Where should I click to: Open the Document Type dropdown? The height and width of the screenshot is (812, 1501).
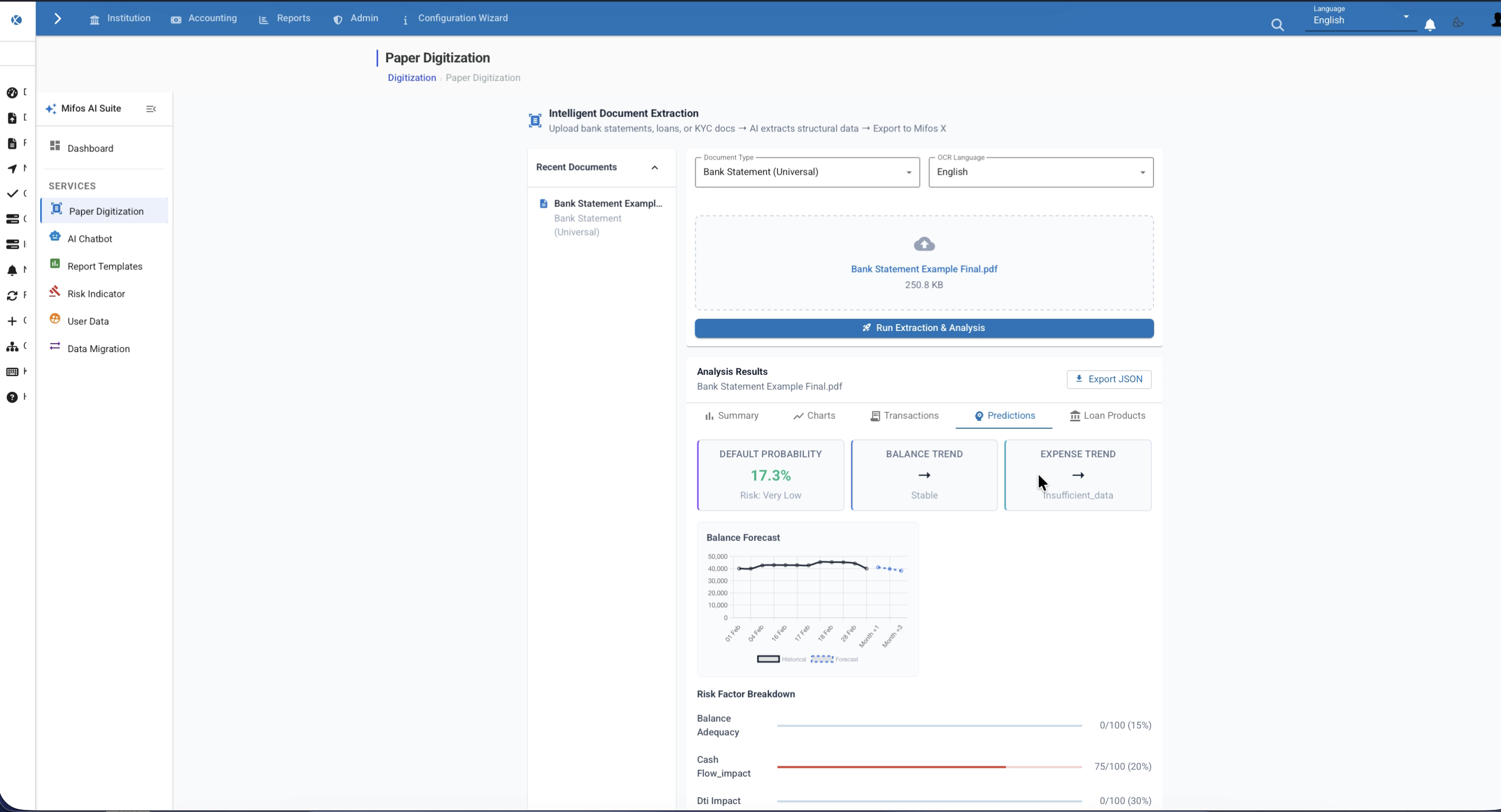point(807,172)
